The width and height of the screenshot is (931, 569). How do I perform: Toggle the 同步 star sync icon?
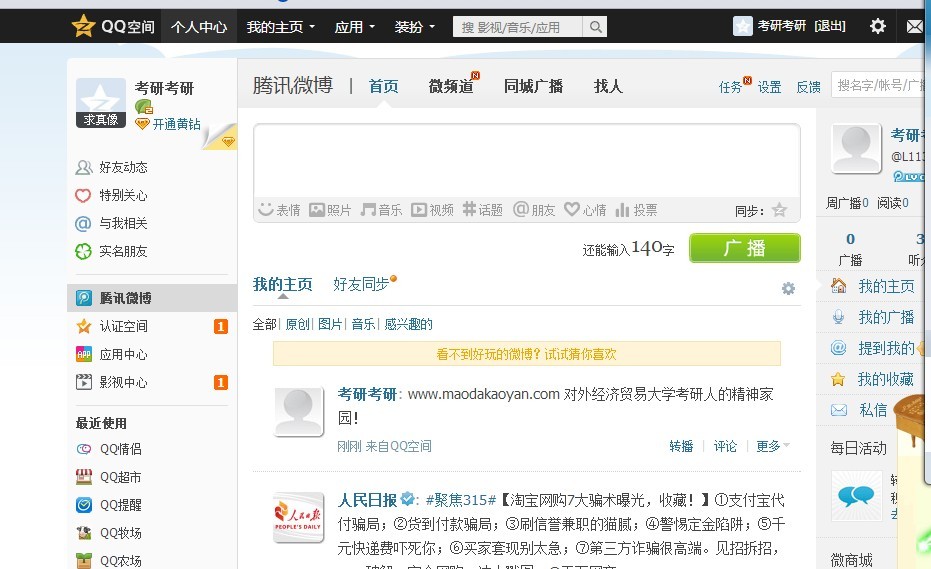click(x=779, y=210)
